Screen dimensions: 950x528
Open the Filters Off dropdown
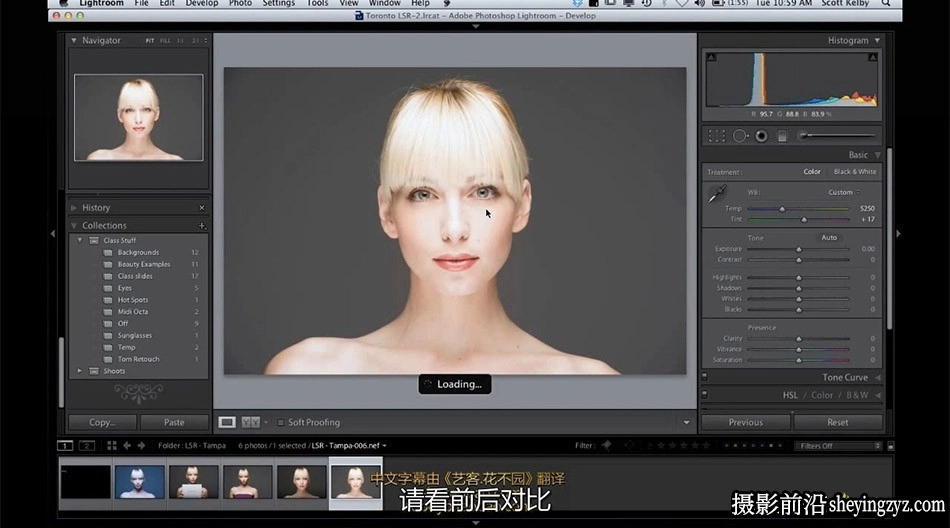click(838, 446)
